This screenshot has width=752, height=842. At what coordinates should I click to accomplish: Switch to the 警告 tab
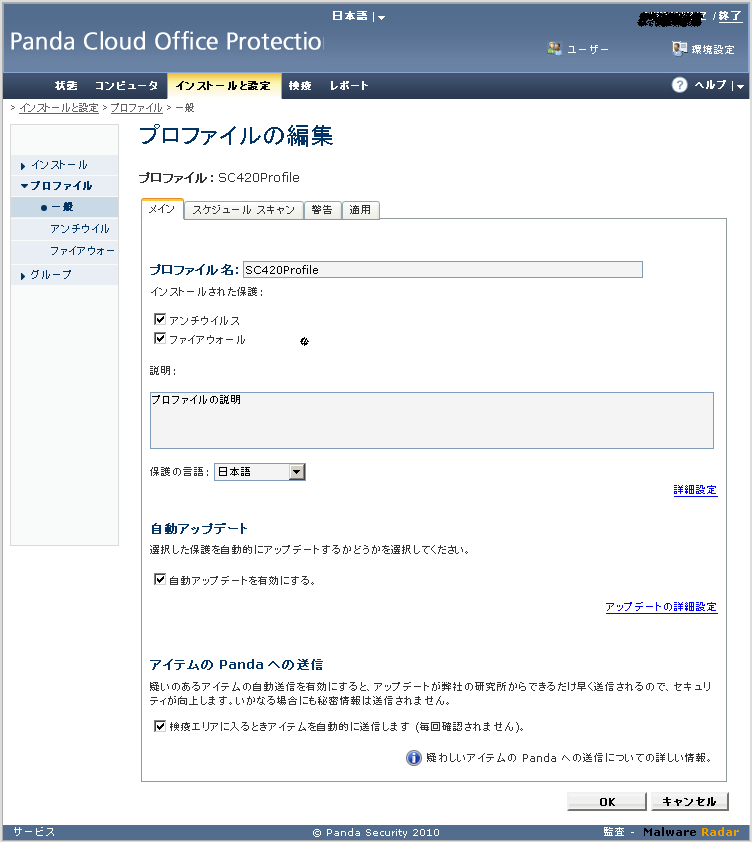[x=322, y=210]
